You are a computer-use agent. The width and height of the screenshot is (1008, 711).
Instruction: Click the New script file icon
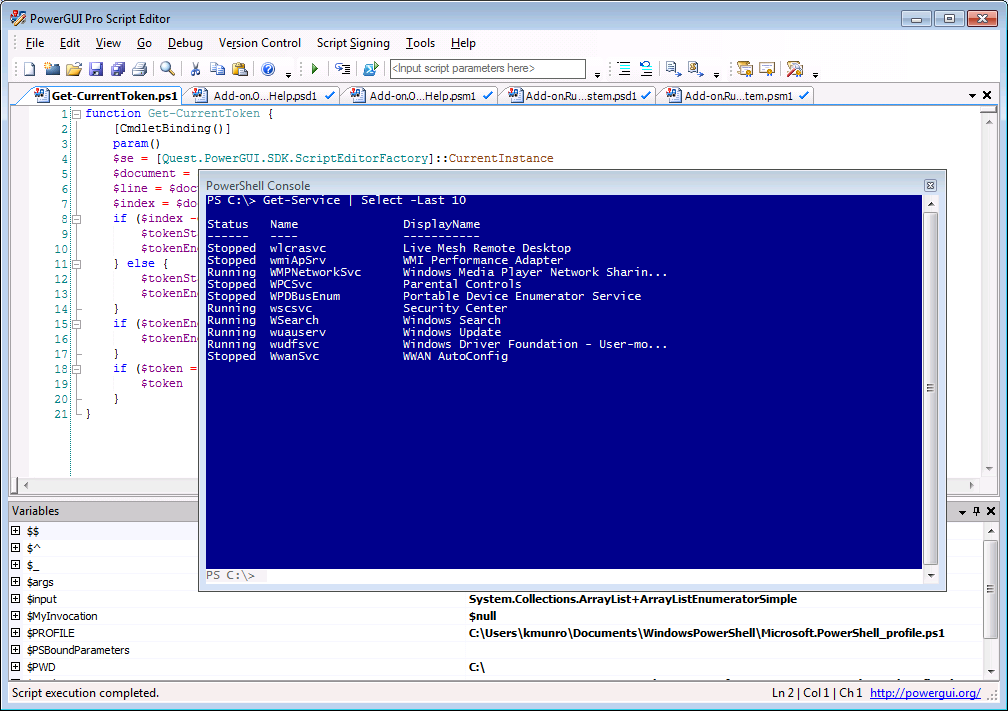click(x=29, y=69)
